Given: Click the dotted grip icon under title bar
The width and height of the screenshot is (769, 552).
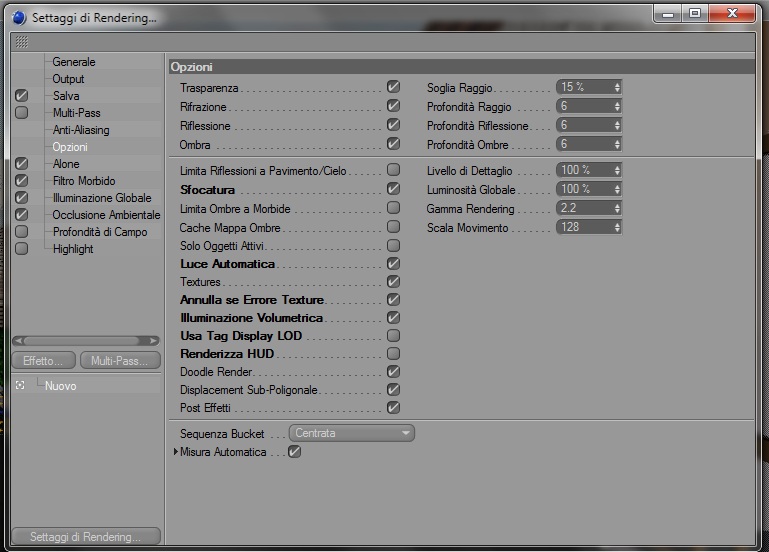Looking at the screenshot, I should (x=22, y=42).
